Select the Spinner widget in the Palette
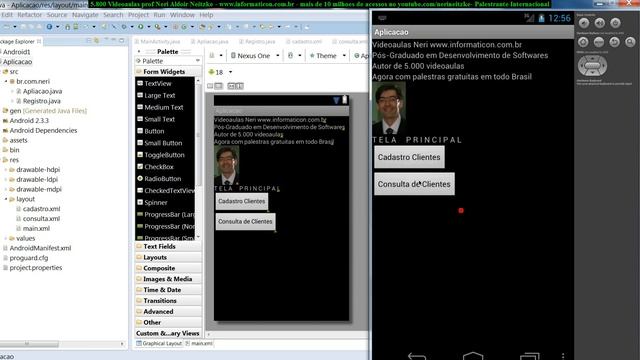 [156, 202]
